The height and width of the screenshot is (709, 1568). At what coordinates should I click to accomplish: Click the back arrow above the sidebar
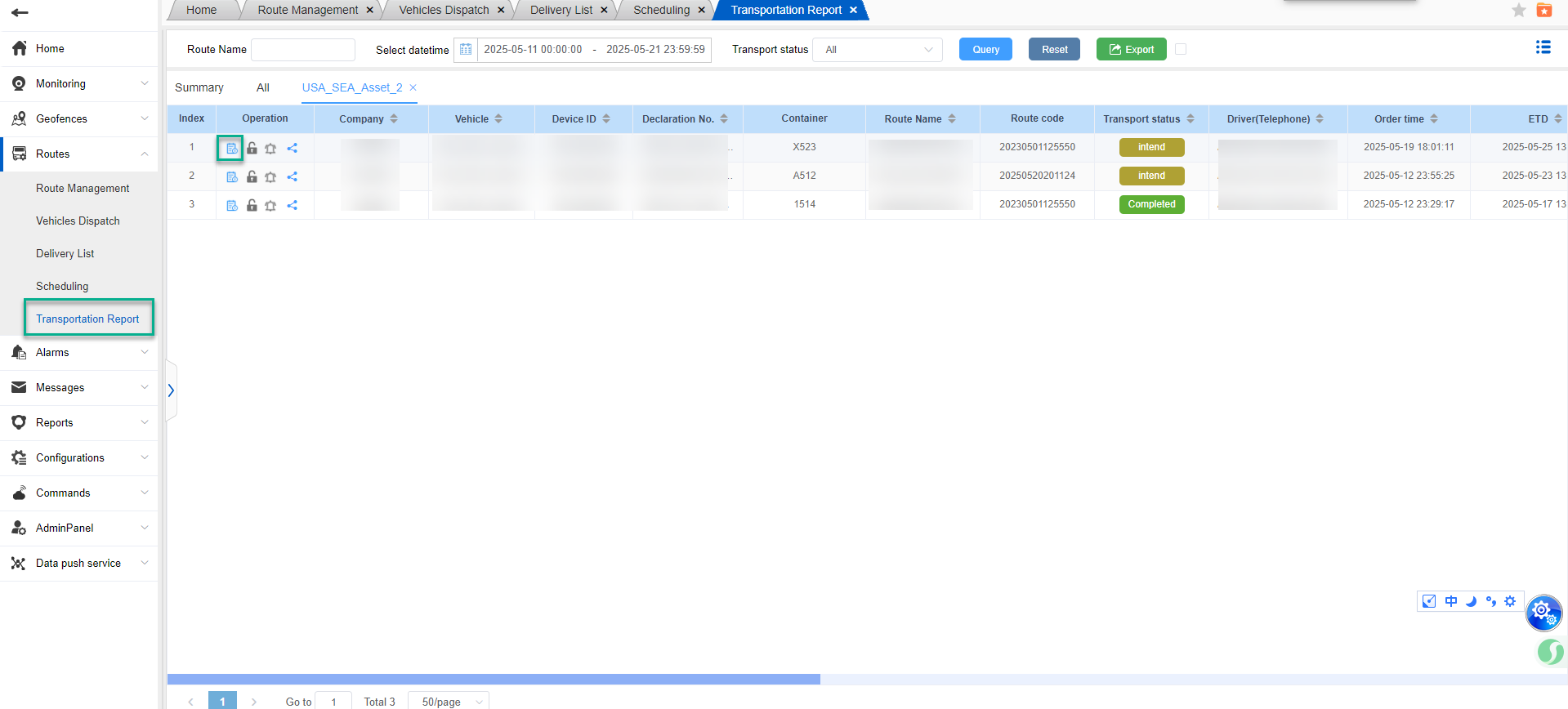coord(20,12)
